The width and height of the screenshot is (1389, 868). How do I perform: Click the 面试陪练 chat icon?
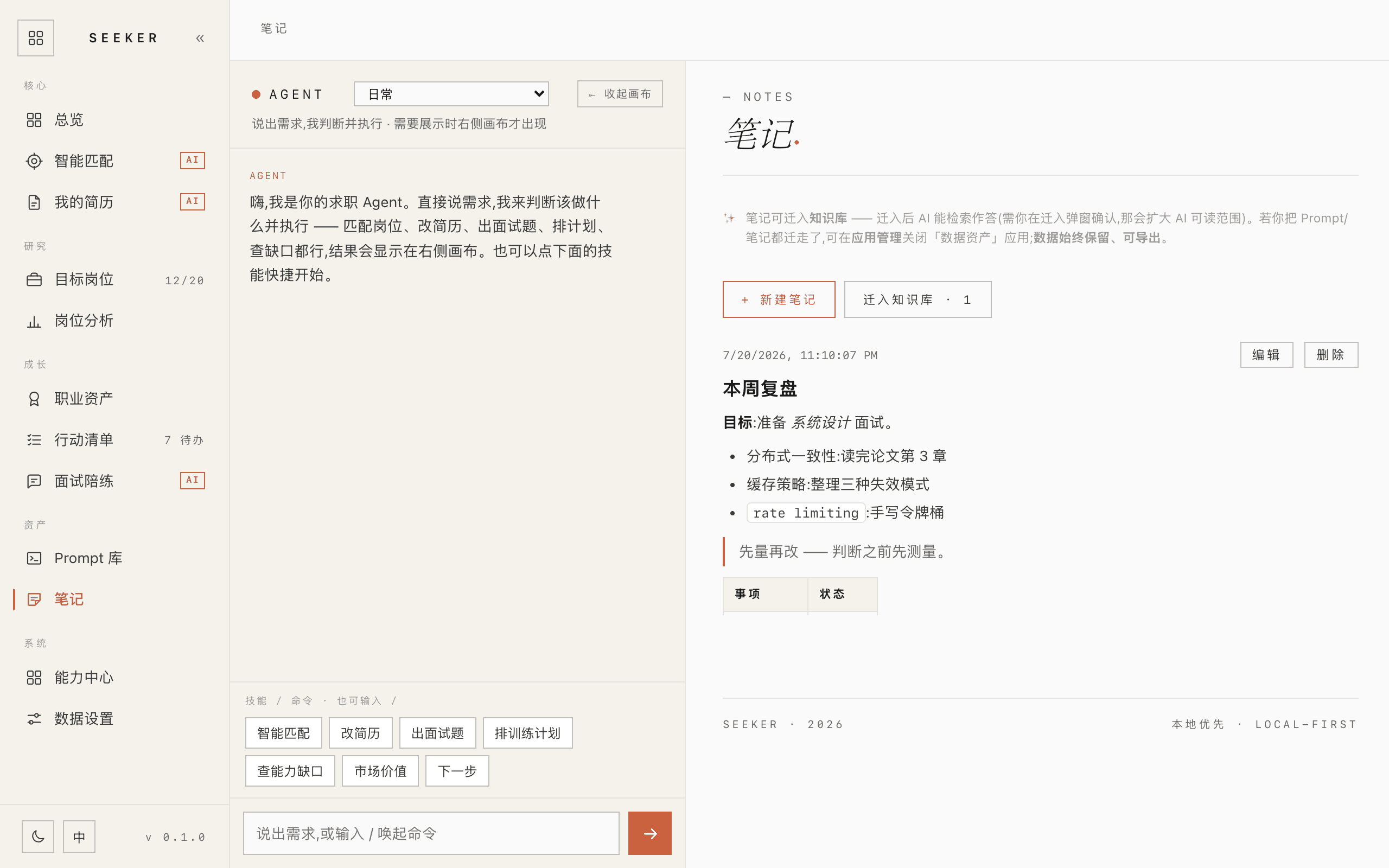point(34,481)
